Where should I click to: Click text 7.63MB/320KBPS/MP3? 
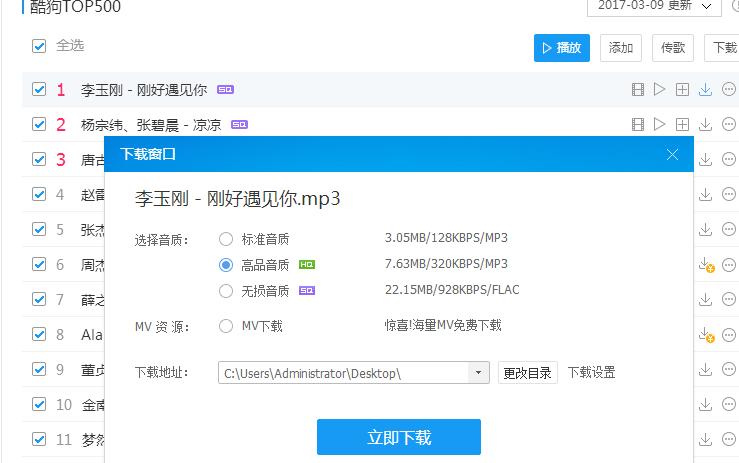446,264
